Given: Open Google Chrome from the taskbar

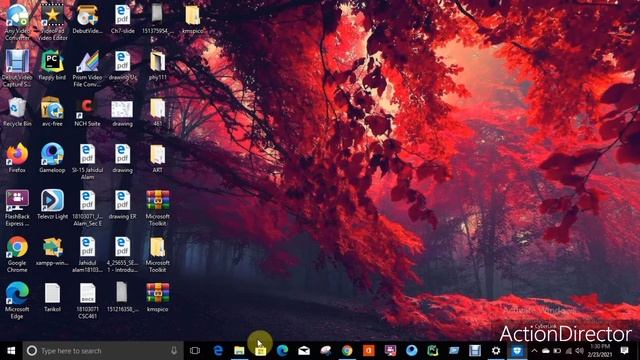Looking at the screenshot, I should 347,351.
